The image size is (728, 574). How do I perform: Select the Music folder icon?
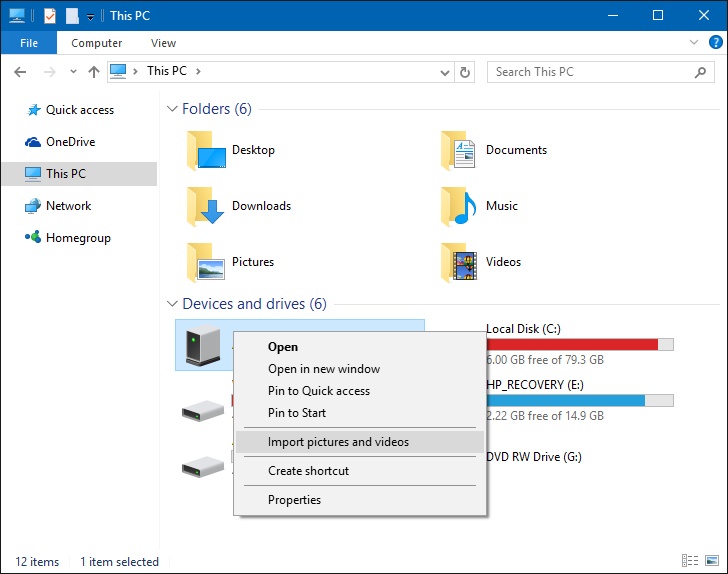pyautogui.click(x=459, y=206)
